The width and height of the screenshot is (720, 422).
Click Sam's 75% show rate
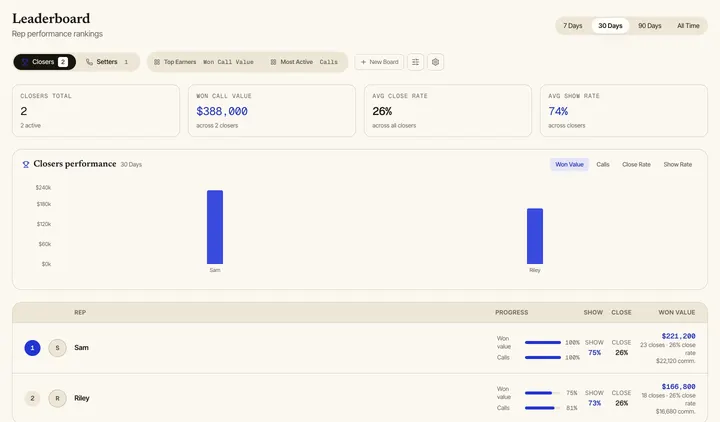pyautogui.click(x=594, y=353)
